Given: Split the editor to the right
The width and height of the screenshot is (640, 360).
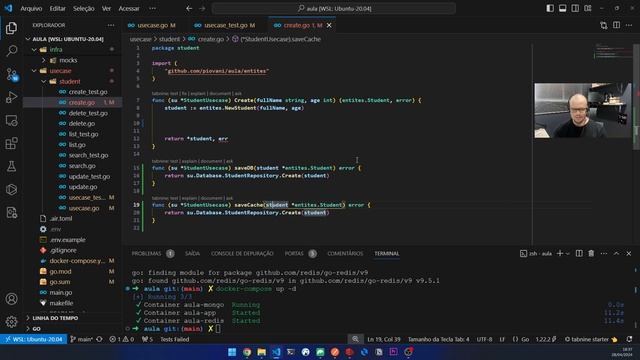Looking at the screenshot, I should pyautogui.click(x=616, y=25).
